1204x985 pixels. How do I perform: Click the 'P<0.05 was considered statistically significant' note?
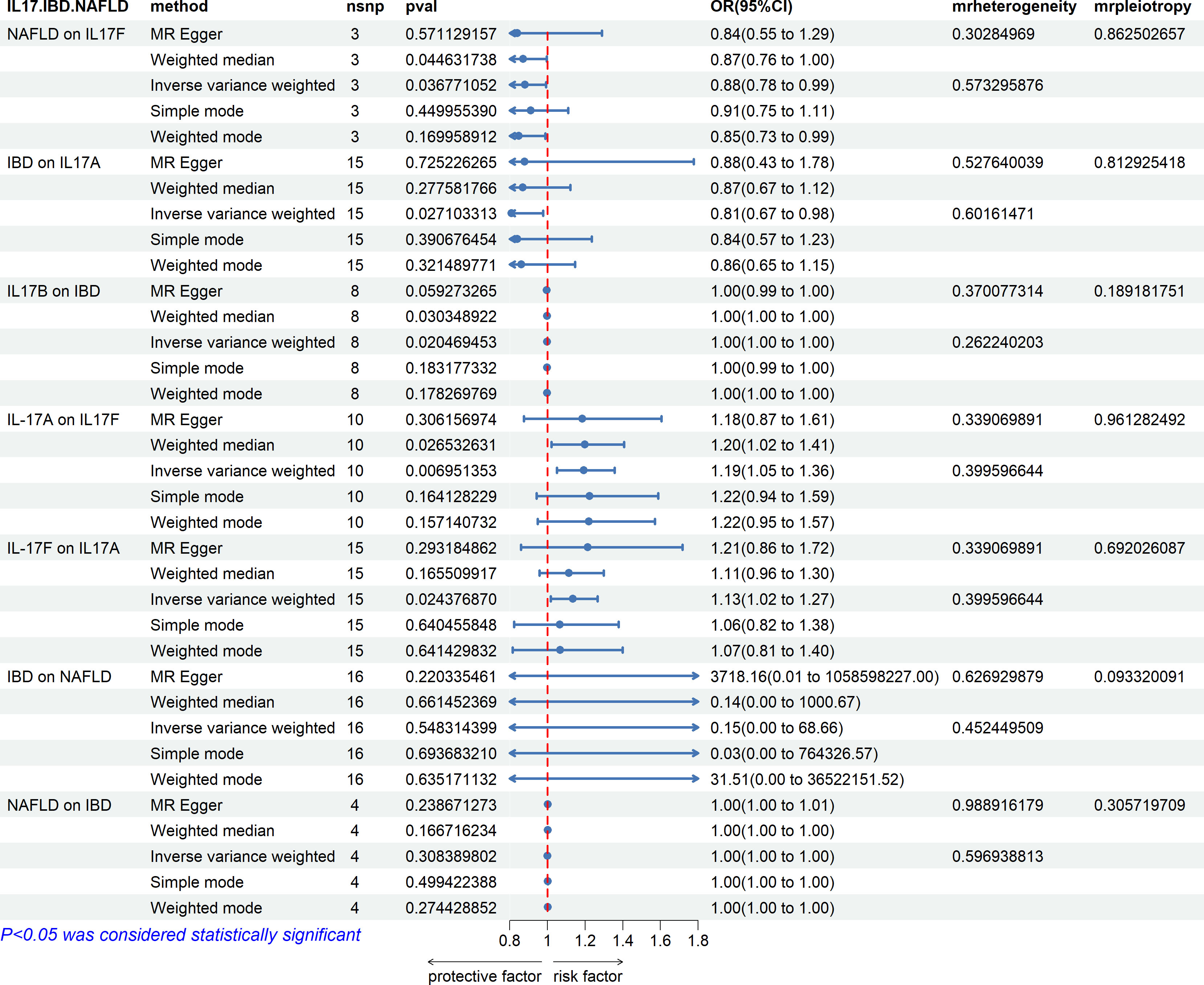[x=180, y=935]
